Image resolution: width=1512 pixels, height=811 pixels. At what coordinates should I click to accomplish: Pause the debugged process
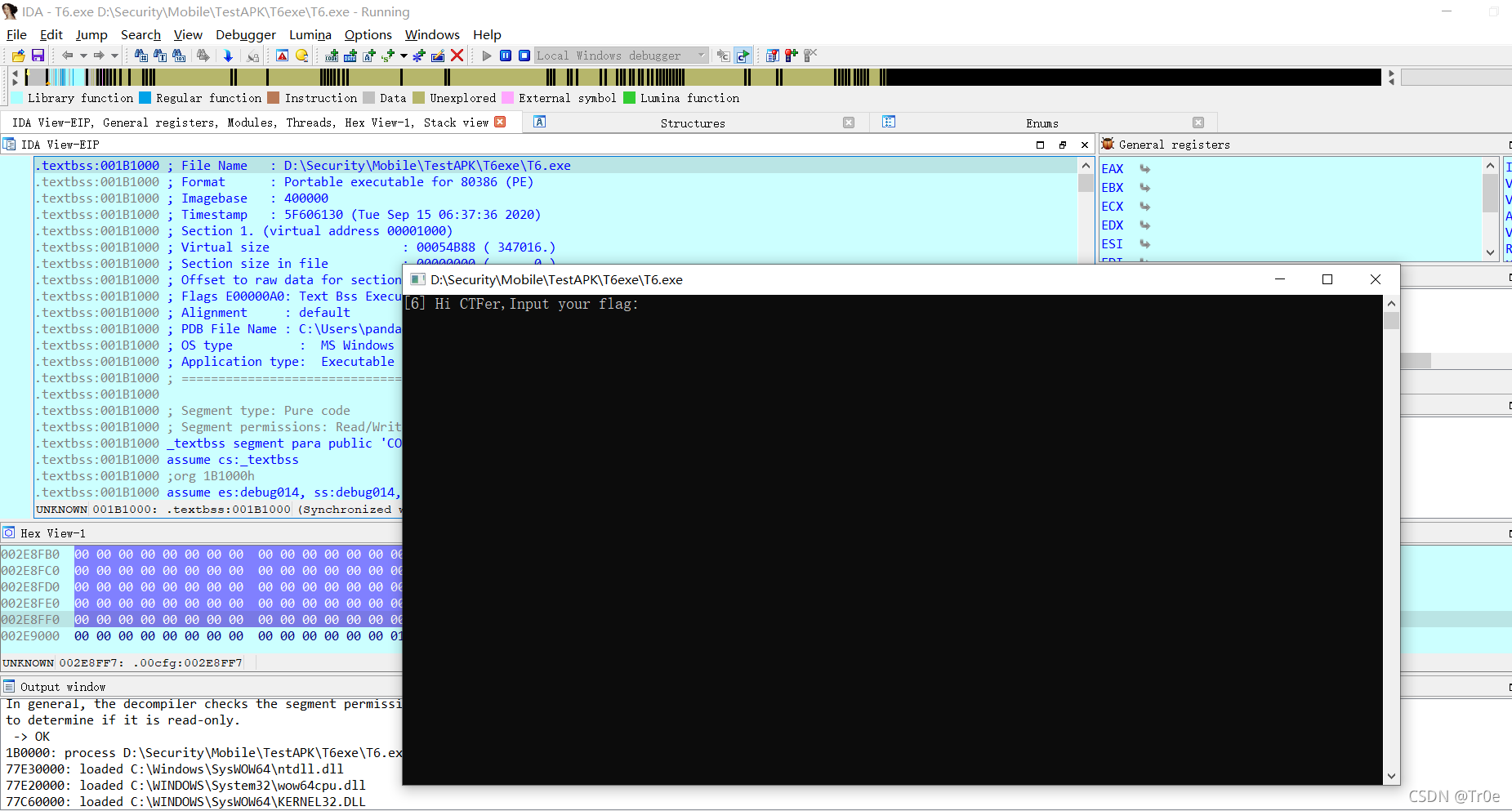click(x=506, y=56)
